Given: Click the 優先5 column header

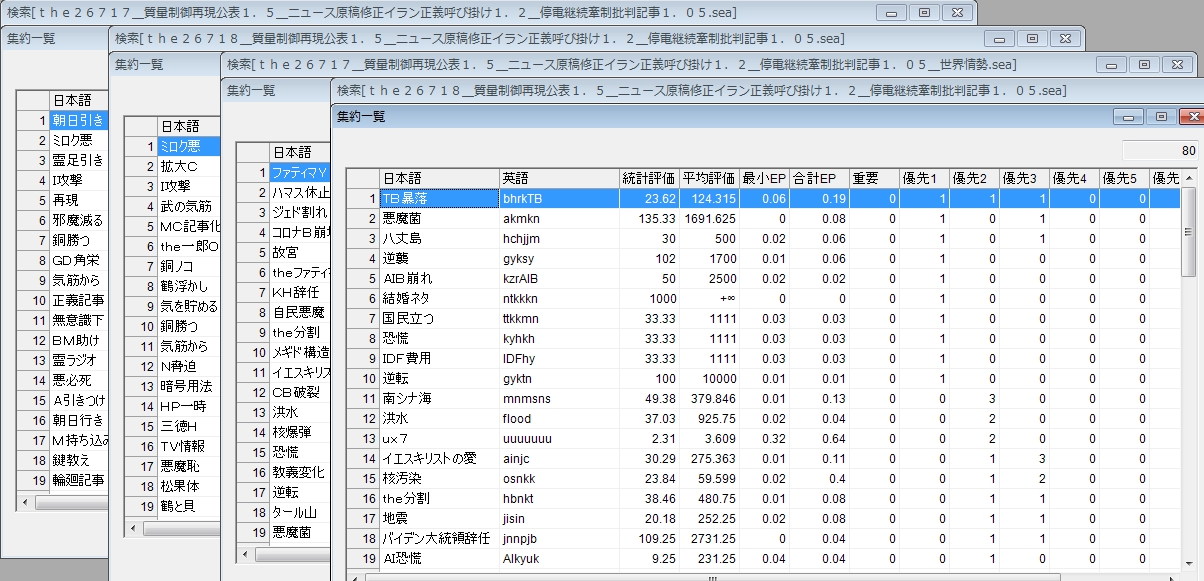Looking at the screenshot, I should pyautogui.click(x=1123, y=178).
